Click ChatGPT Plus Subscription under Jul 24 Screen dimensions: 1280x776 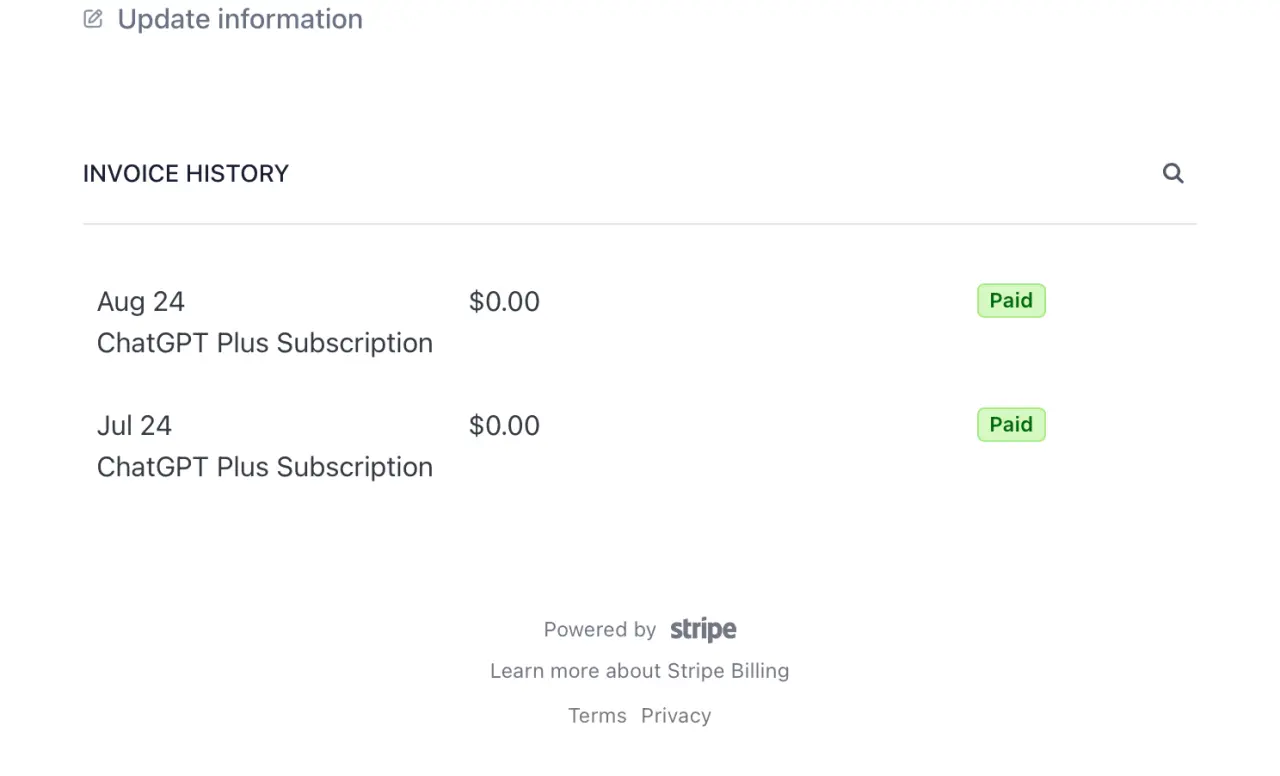[265, 467]
